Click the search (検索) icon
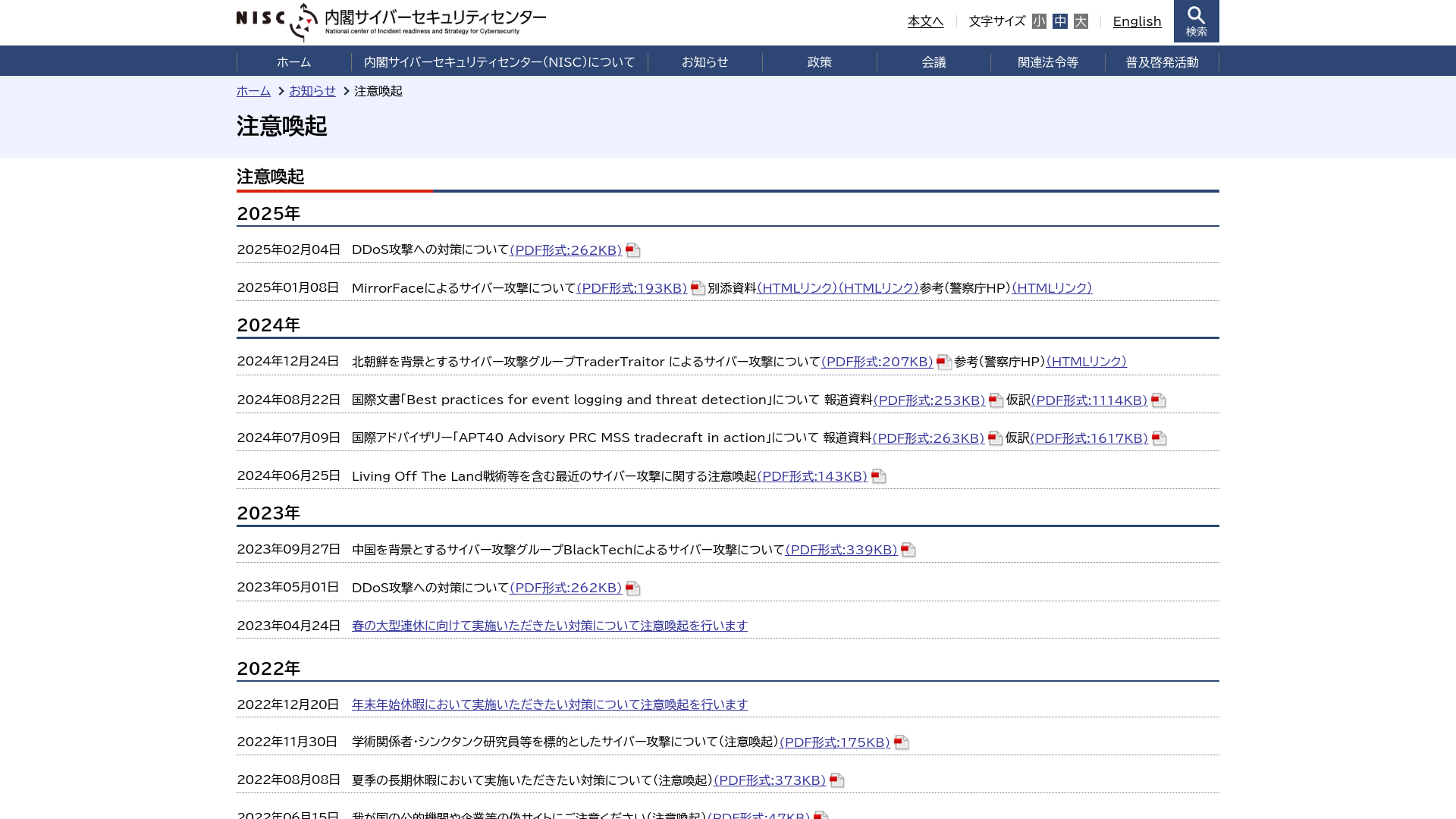The width and height of the screenshot is (1456, 819). [1196, 21]
